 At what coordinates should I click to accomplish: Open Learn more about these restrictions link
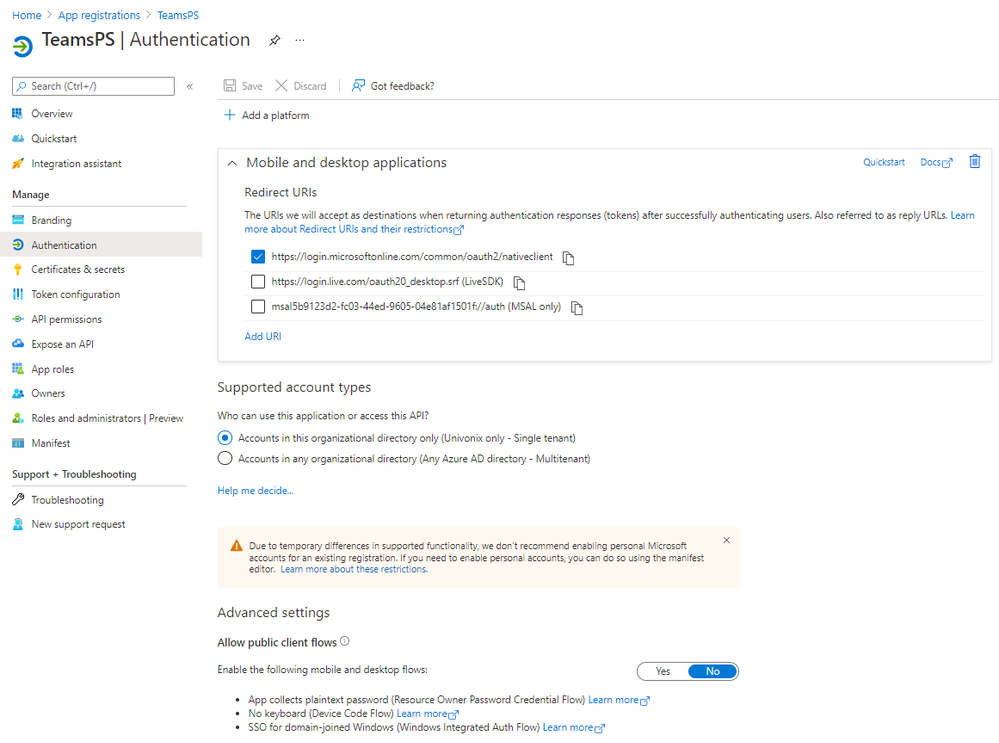354,569
